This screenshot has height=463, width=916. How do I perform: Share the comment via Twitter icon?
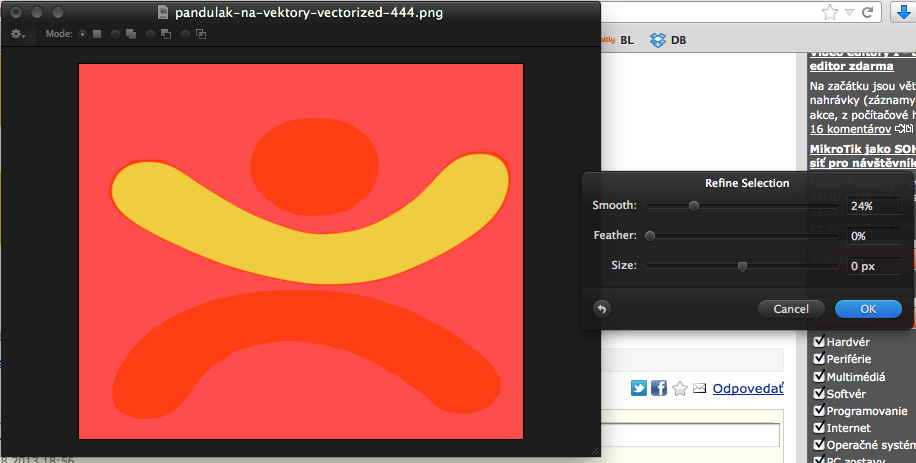(639, 388)
